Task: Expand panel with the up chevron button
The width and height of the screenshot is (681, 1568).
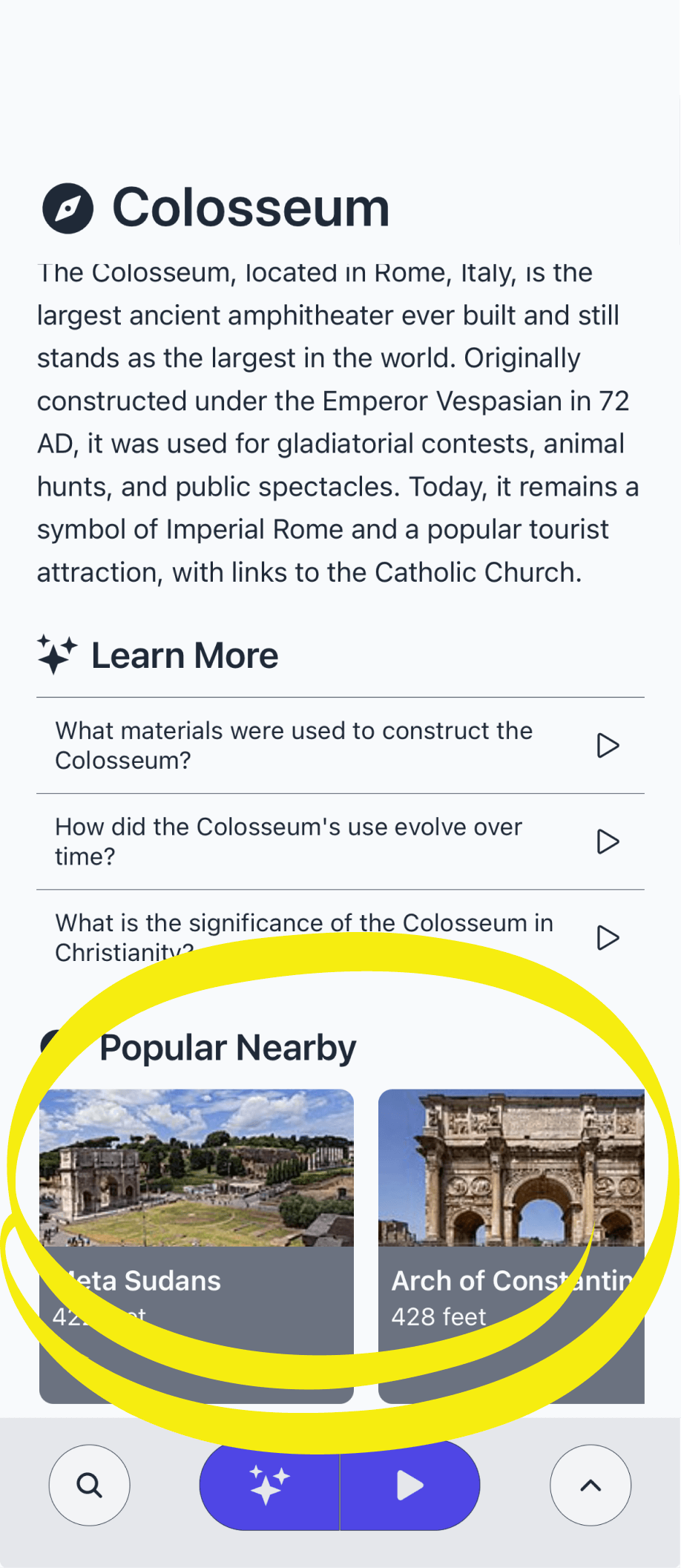Action: pos(590,1485)
